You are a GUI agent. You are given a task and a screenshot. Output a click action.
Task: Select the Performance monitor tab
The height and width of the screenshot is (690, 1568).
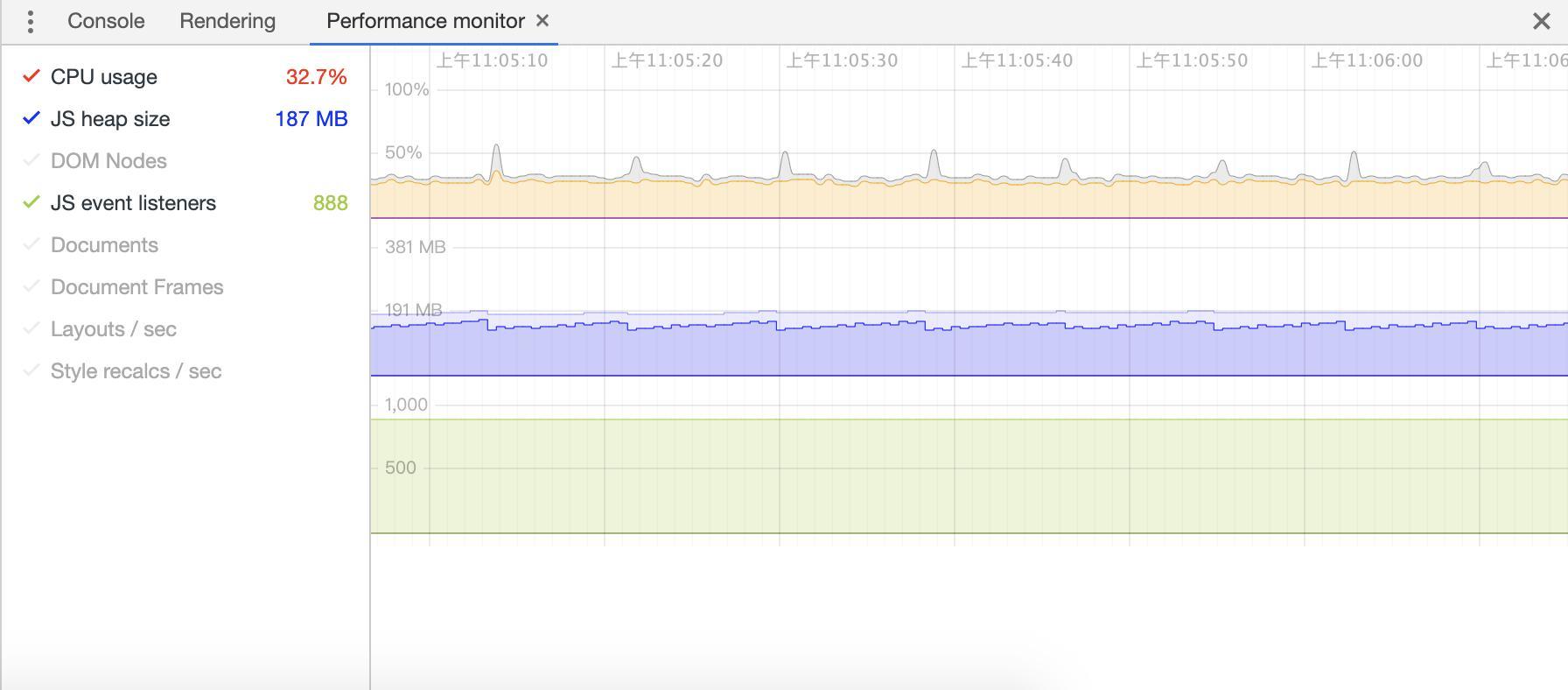[x=425, y=21]
